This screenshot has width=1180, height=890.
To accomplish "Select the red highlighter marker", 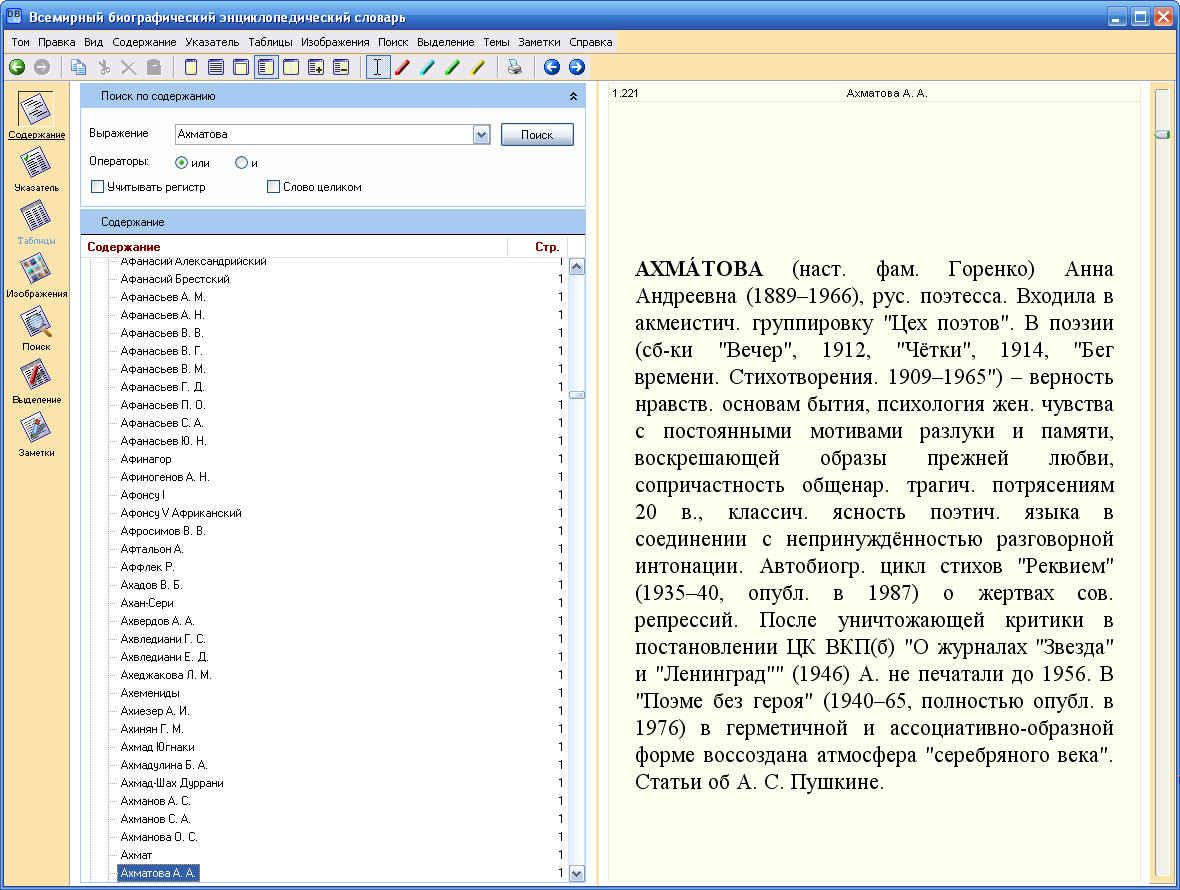I will tap(403, 67).
